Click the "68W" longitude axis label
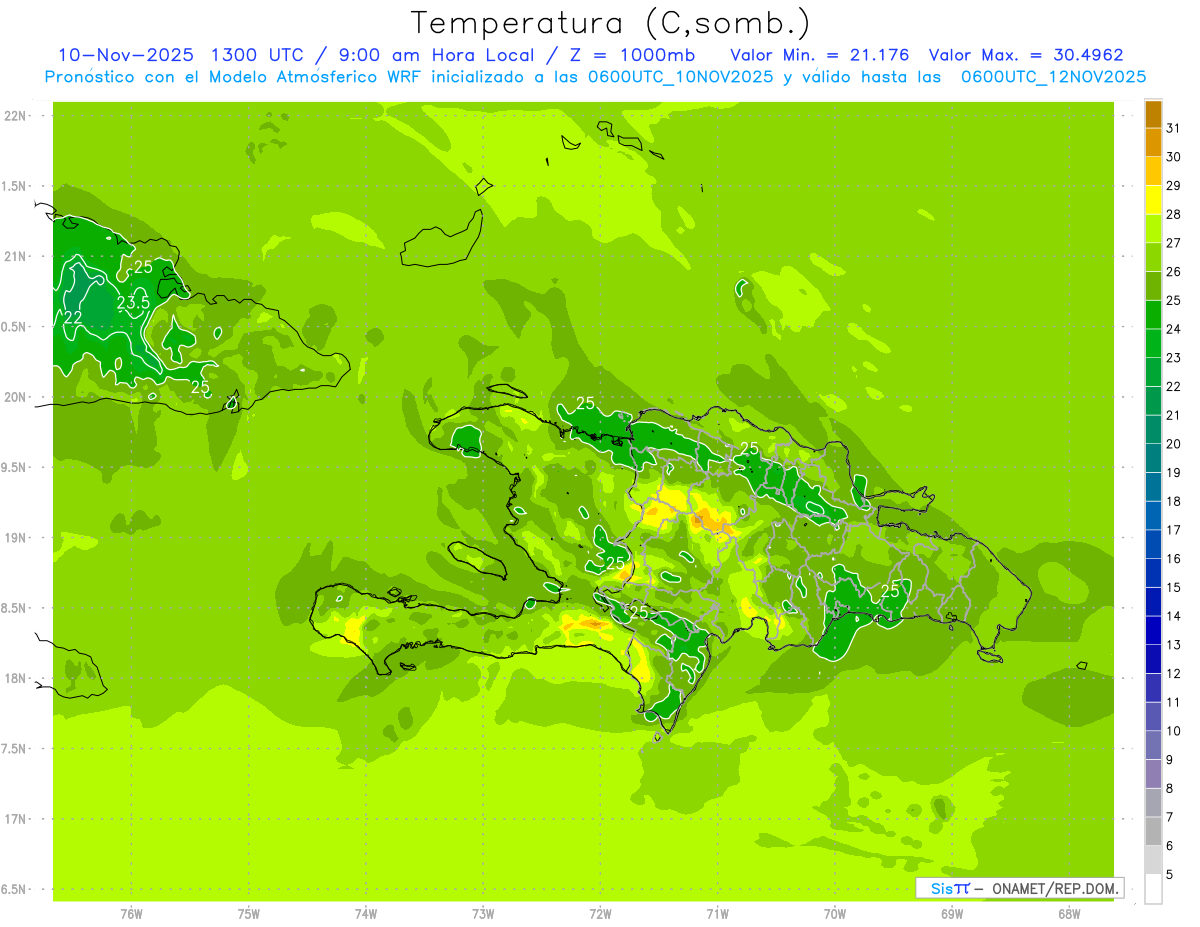 1069,913
